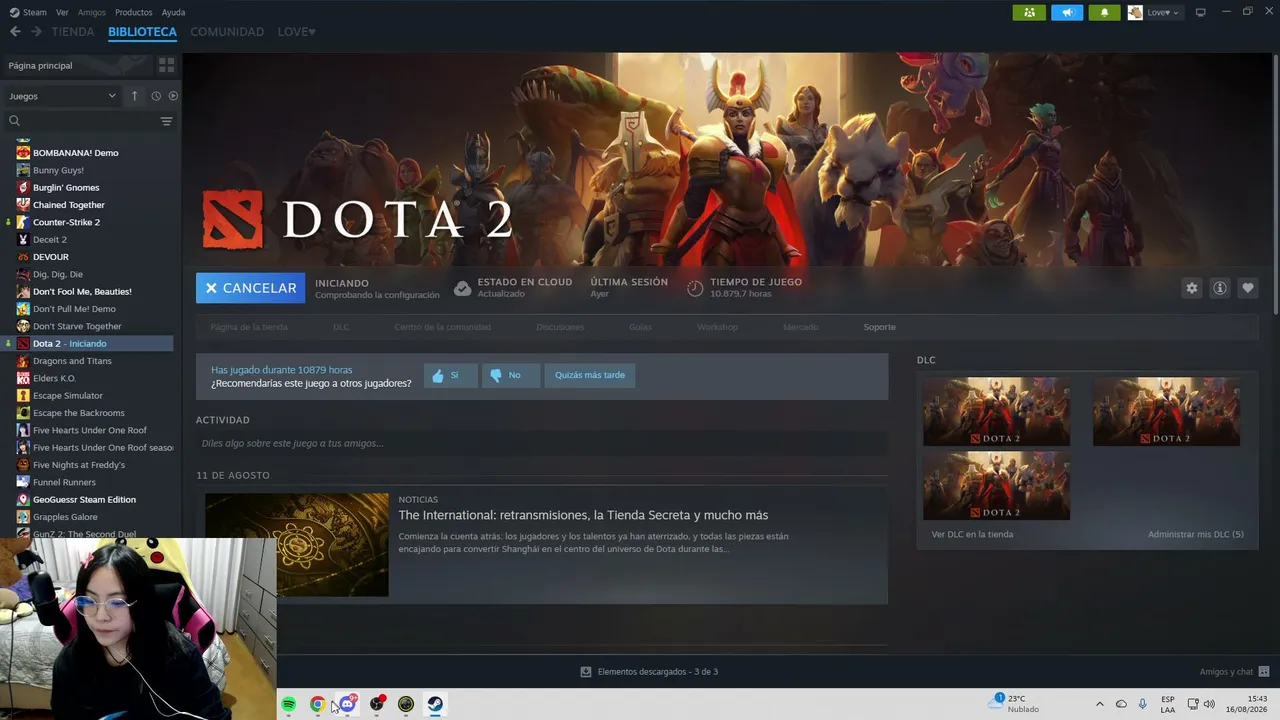The image size is (1280, 720).
Task: Click Quizás más tarde button
Action: tap(590, 375)
